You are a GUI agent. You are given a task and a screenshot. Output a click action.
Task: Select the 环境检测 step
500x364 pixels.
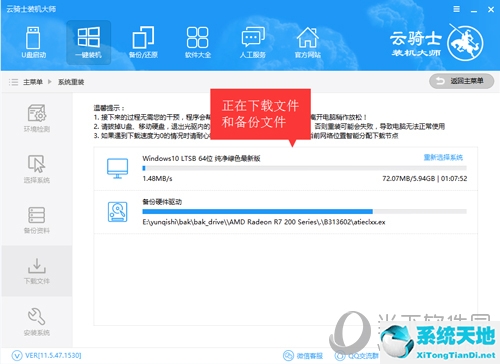point(37,118)
